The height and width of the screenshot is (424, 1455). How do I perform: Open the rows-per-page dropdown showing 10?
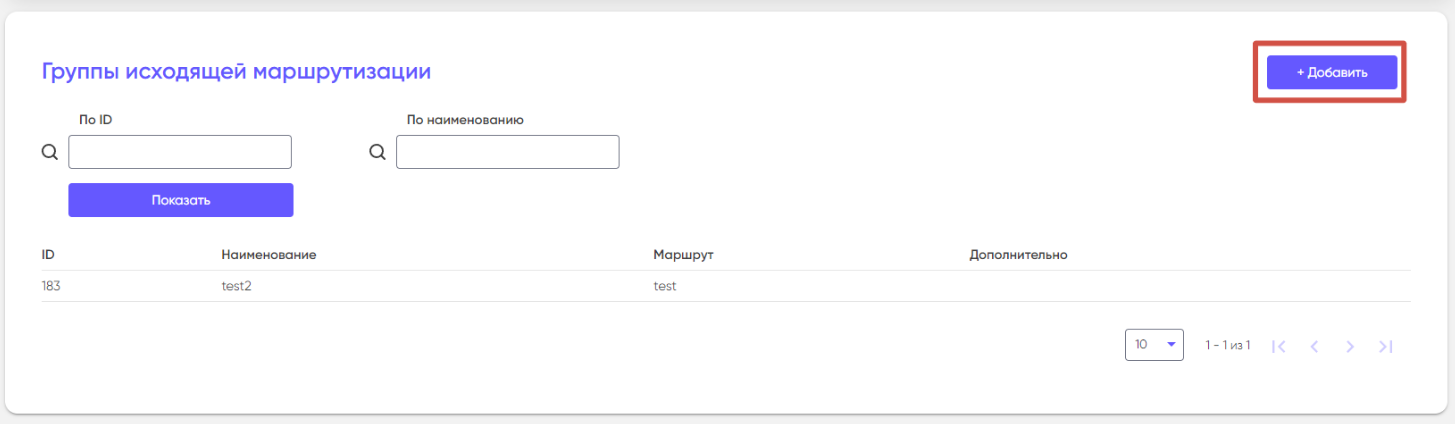click(1154, 345)
